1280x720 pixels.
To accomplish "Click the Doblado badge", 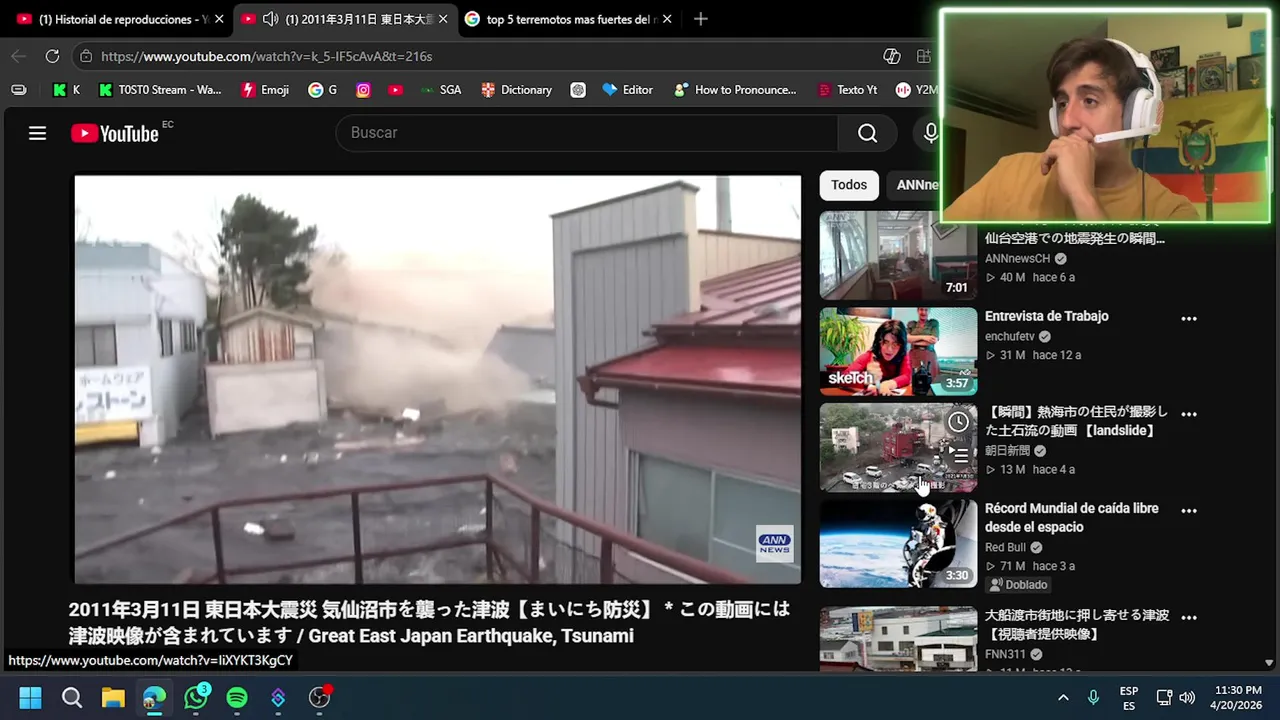I will tap(1018, 585).
